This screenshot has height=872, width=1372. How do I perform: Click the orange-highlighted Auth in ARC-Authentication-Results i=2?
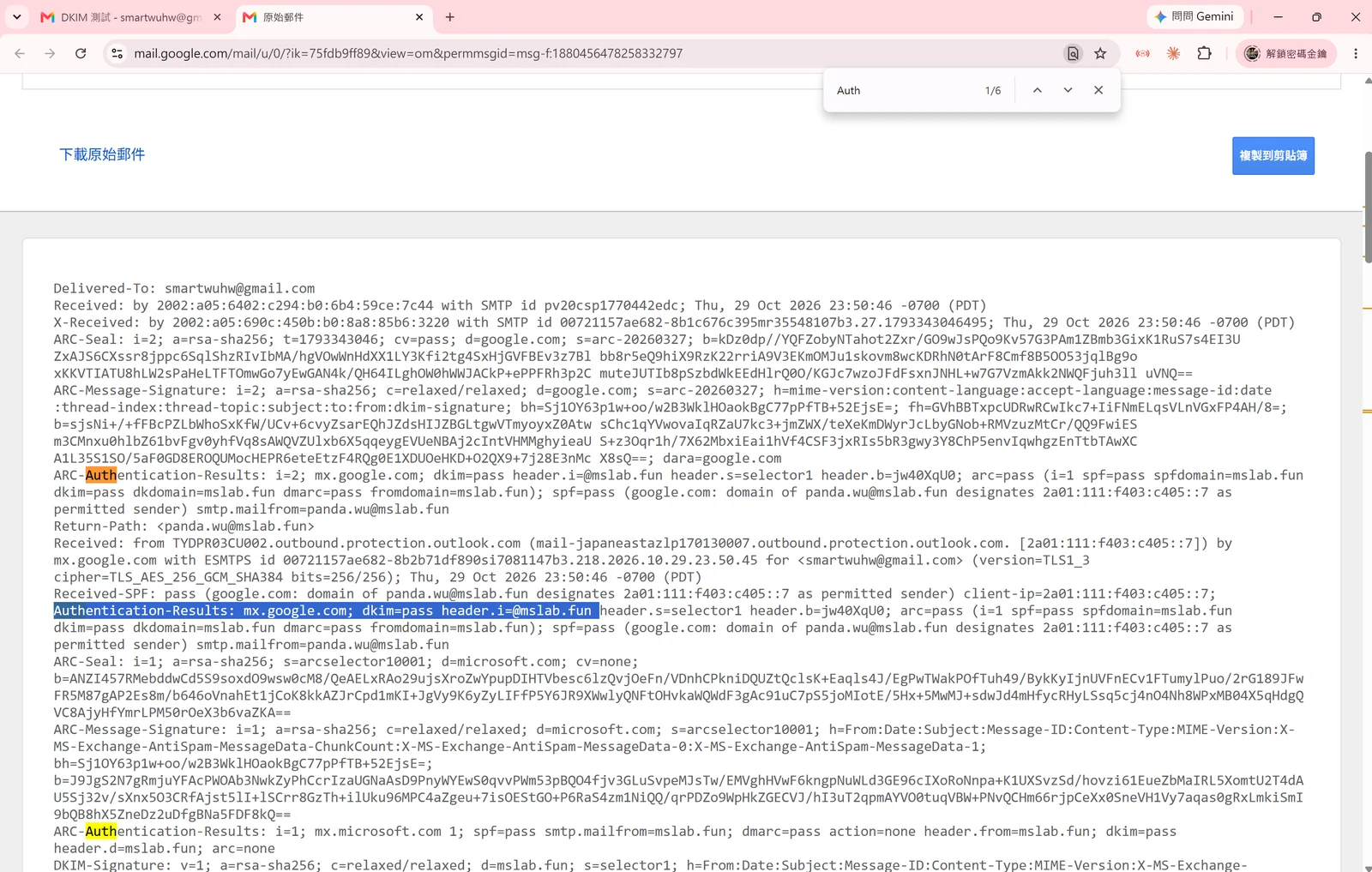click(100, 475)
